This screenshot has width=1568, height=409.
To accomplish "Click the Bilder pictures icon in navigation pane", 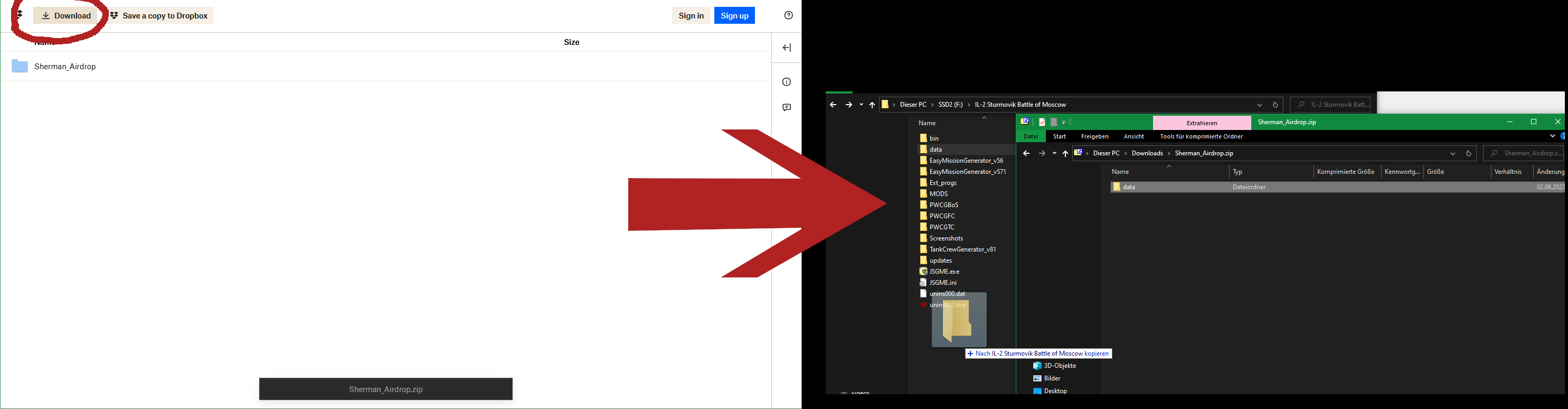I will coord(1037,378).
